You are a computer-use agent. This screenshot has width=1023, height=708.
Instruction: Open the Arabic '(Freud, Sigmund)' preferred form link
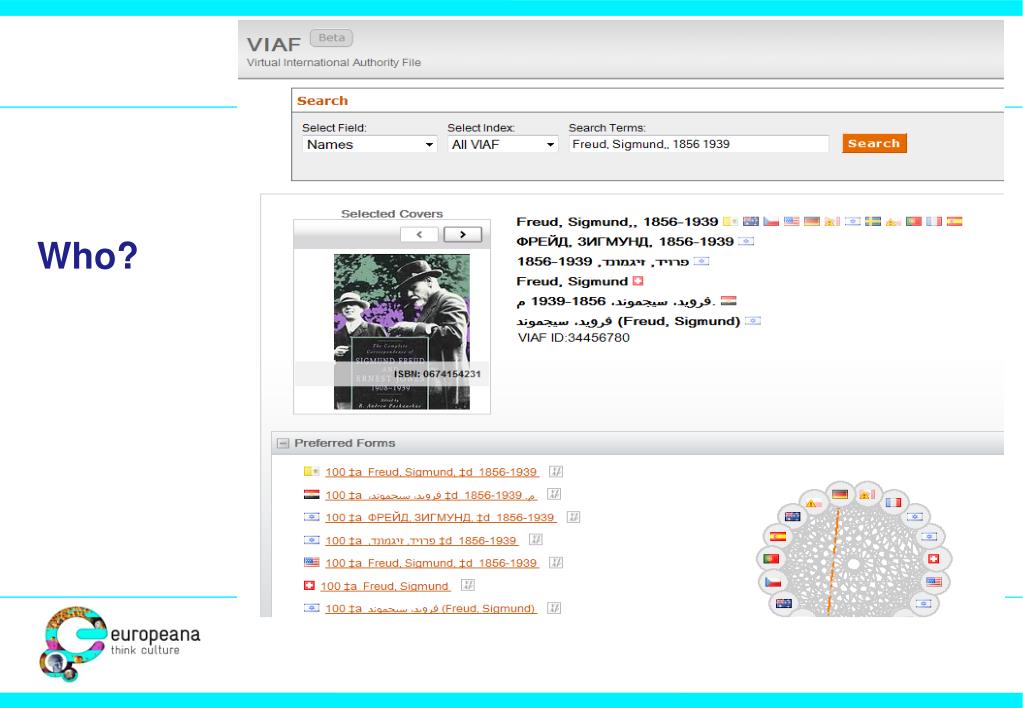pos(431,609)
